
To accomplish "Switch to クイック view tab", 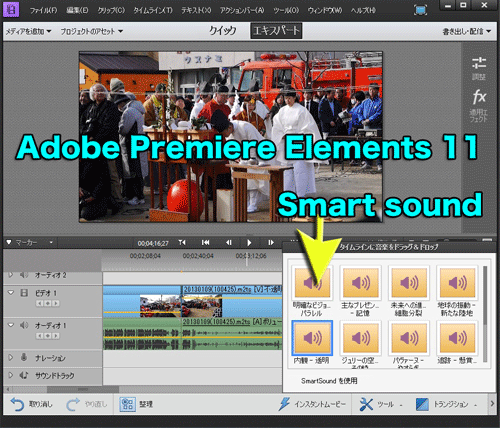I will pos(222,31).
